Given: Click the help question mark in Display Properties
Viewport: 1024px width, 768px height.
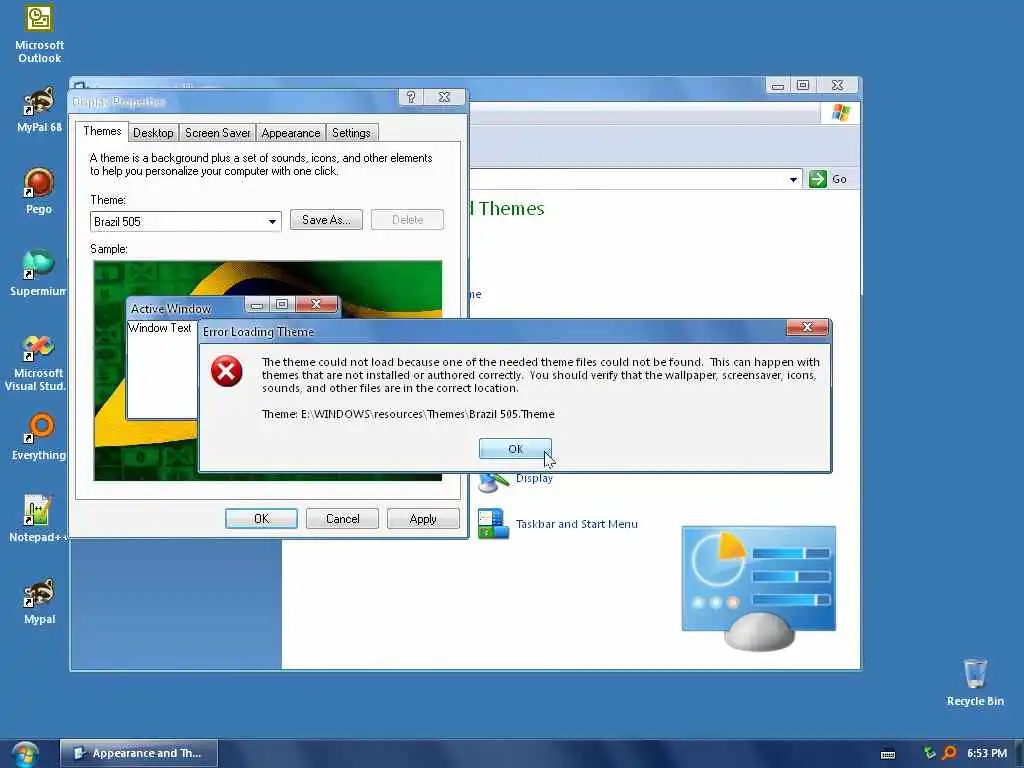Looking at the screenshot, I should click(x=410, y=97).
